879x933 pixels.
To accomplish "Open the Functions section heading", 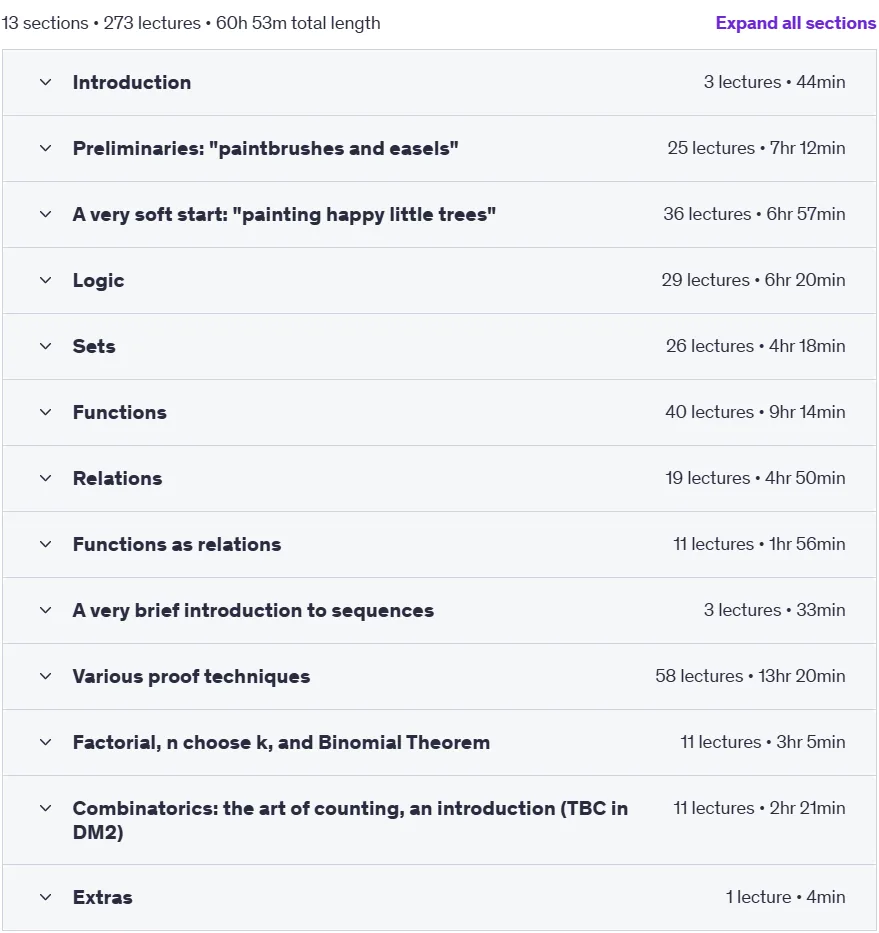I will click(120, 412).
